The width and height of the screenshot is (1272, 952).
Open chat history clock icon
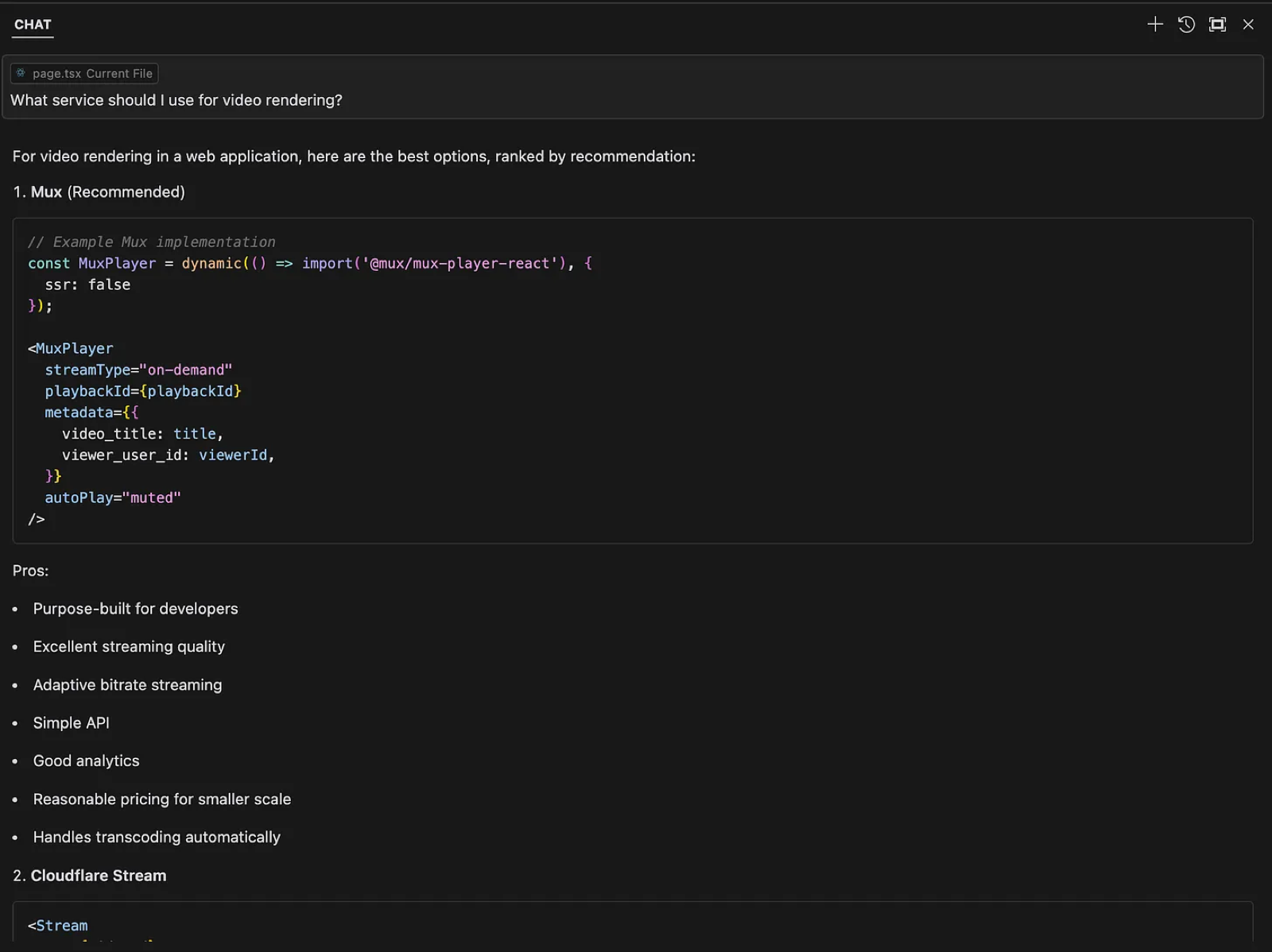(x=1186, y=25)
